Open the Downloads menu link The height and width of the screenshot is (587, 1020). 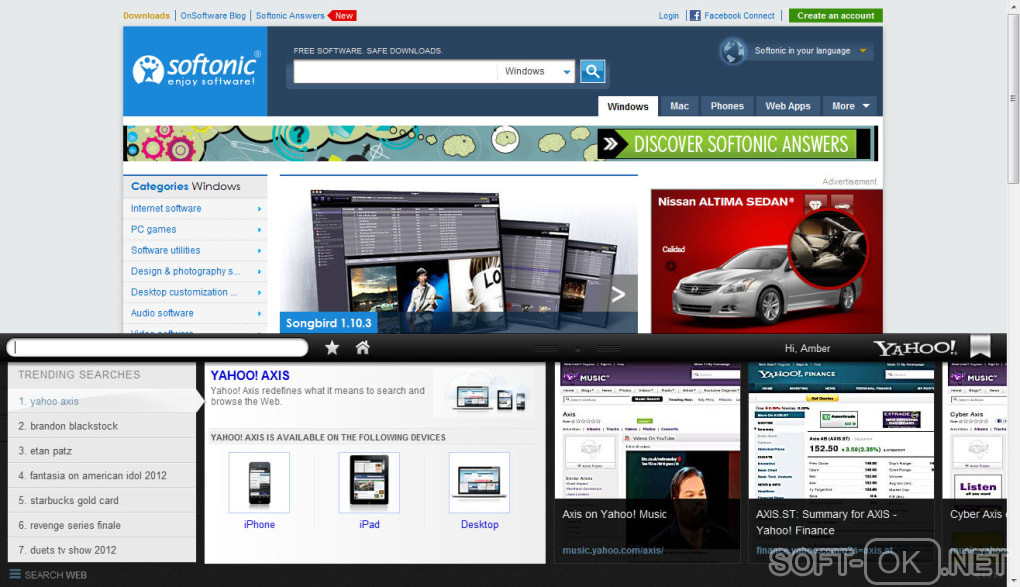coord(146,16)
